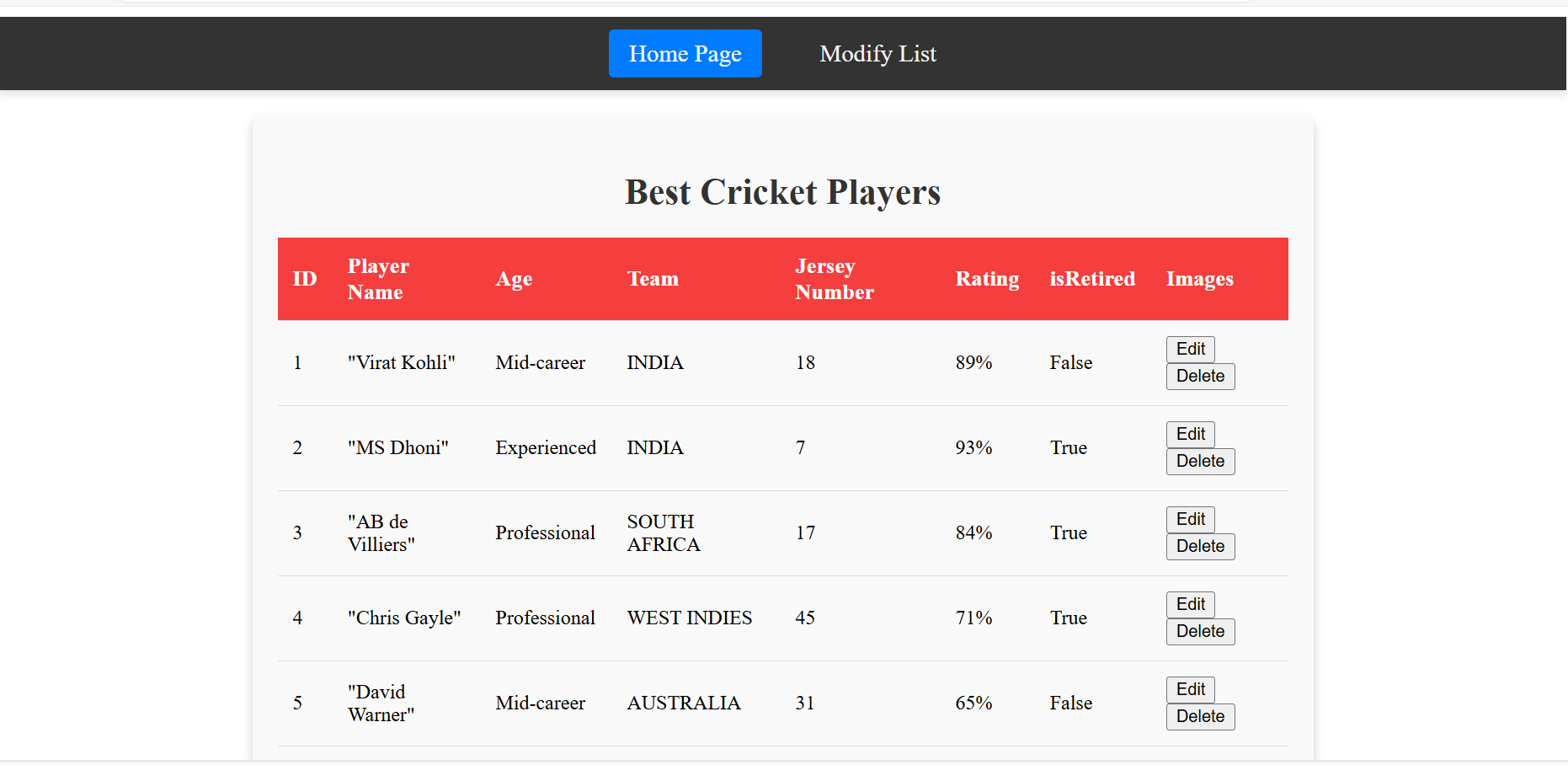Click the isRetired column header
Screen dimensions: 1568x765
coord(1091,279)
